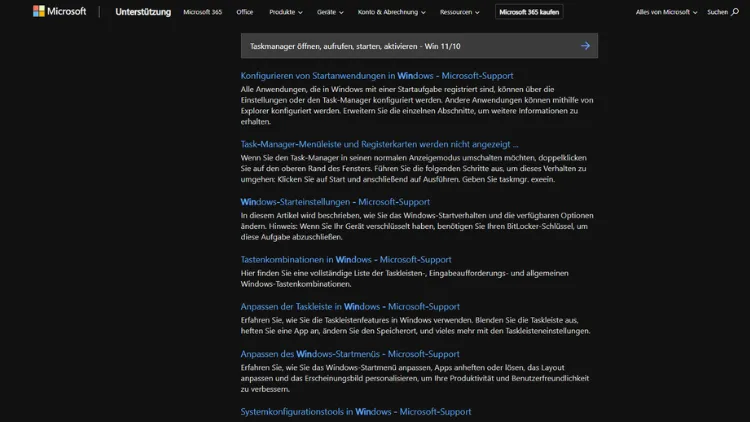Viewport: 750px width, 422px height.
Task: Open Task-Manager-Menüleiste und Registerkarten result
Action: (x=379, y=144)
